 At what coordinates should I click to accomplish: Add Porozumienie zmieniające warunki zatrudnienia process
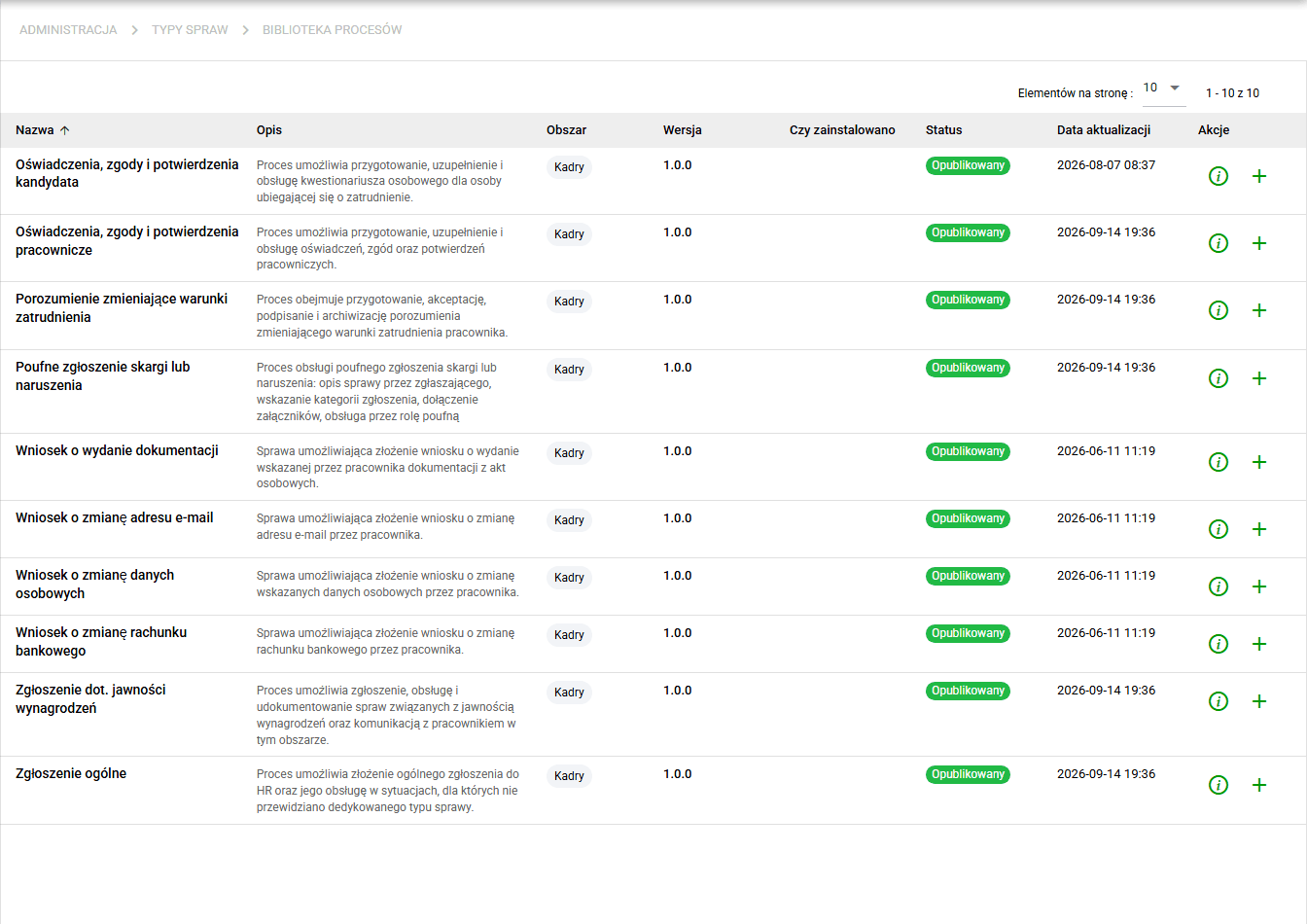[x=1259, y=310]
